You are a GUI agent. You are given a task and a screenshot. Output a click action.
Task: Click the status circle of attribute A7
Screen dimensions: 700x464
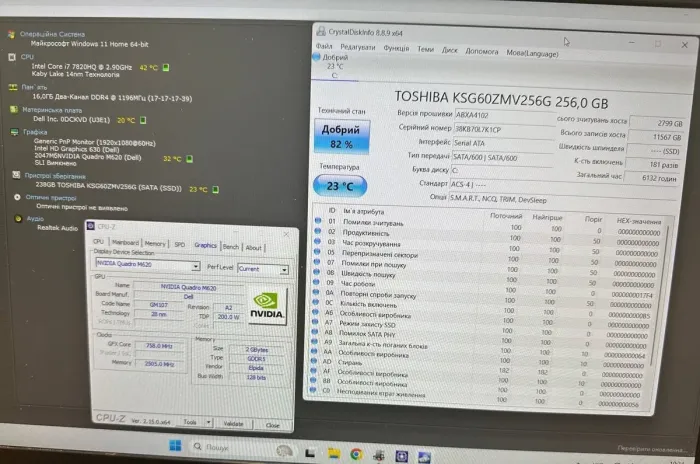pyautogui.click(x=315, y=322)
